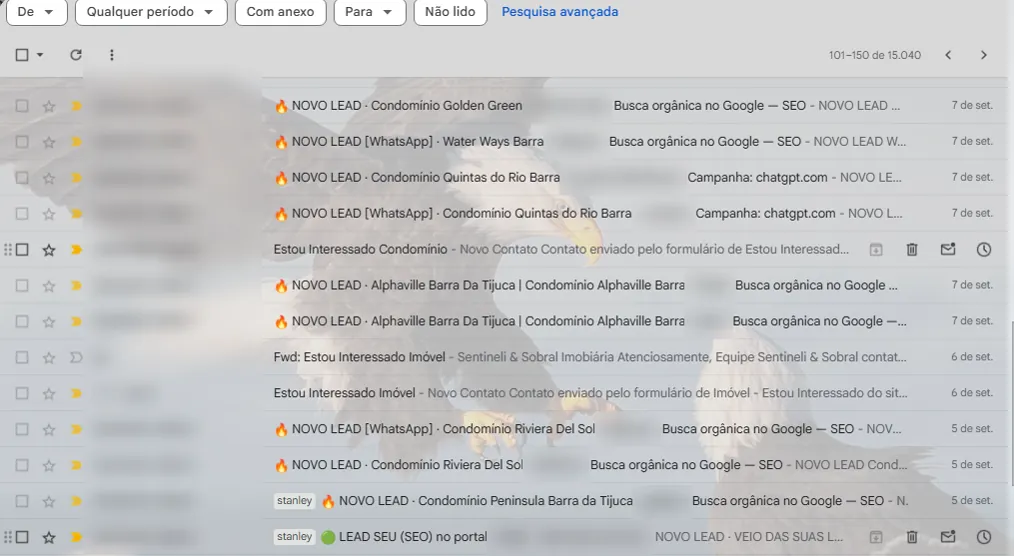Archive the LEAD SEU (SEO) no portal email
The image size is (1014, 556).
tap(876, 537)
